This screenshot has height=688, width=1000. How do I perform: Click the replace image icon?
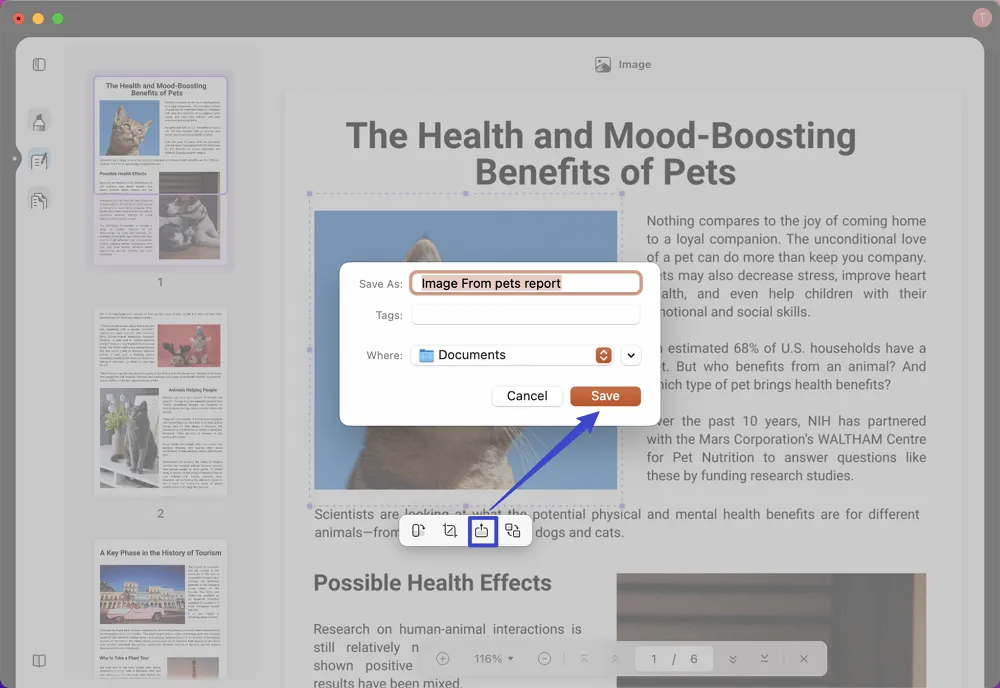(513, 531)
